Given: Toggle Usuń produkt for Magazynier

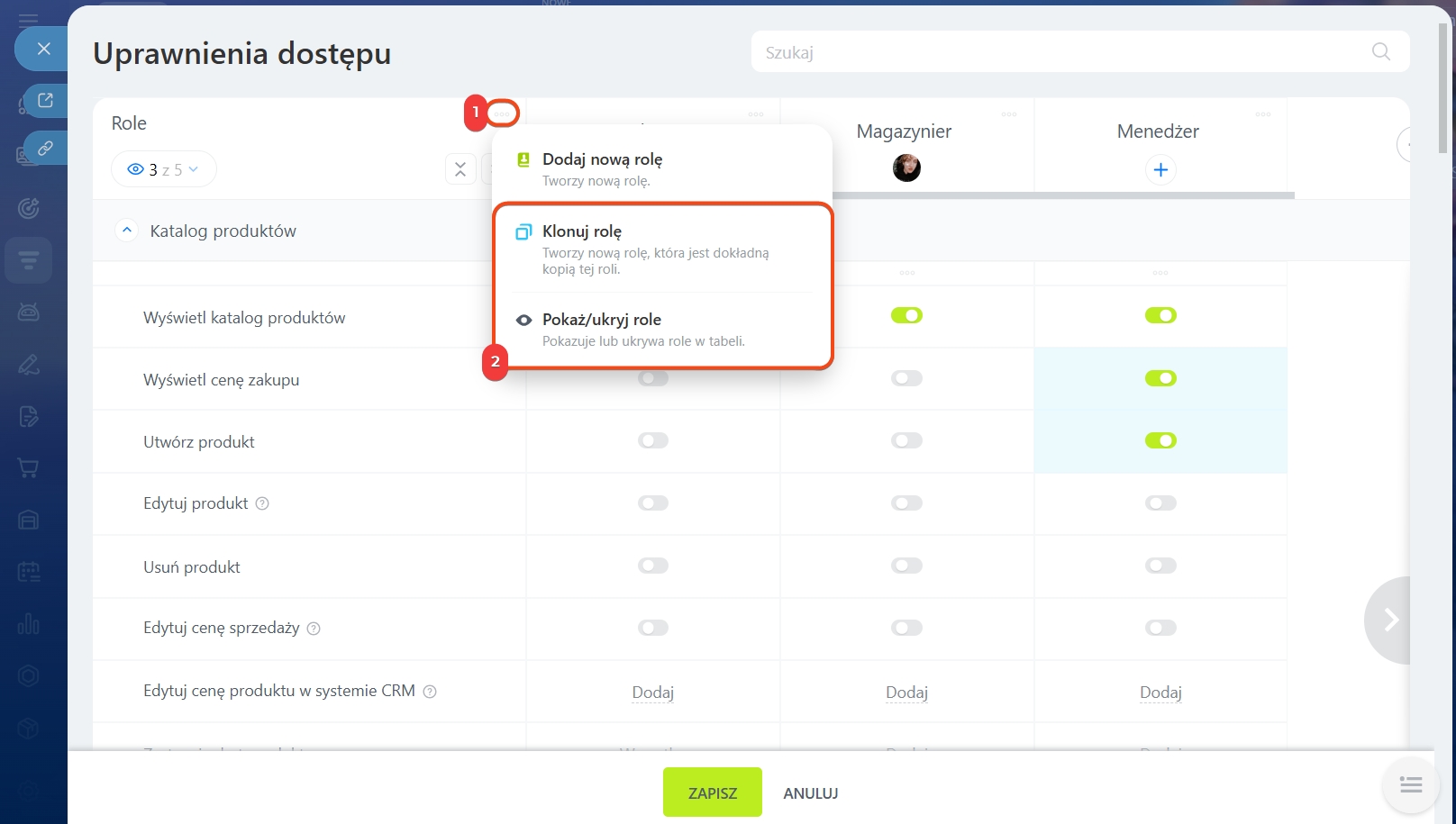Looking at the screenshot, I should click(906, 566).
